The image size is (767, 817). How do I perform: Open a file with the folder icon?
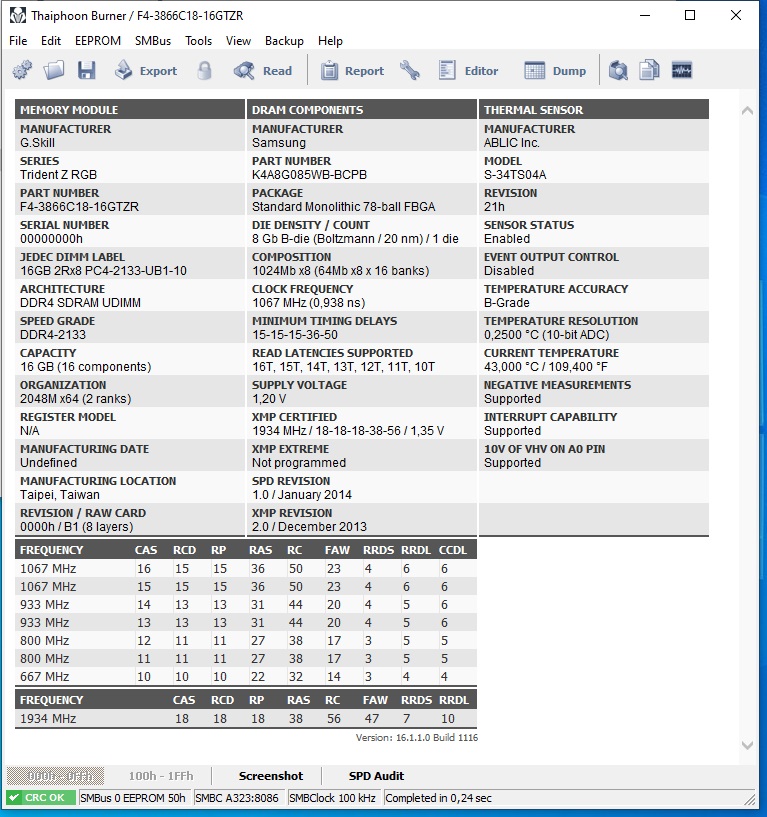[x=54, y=70]
